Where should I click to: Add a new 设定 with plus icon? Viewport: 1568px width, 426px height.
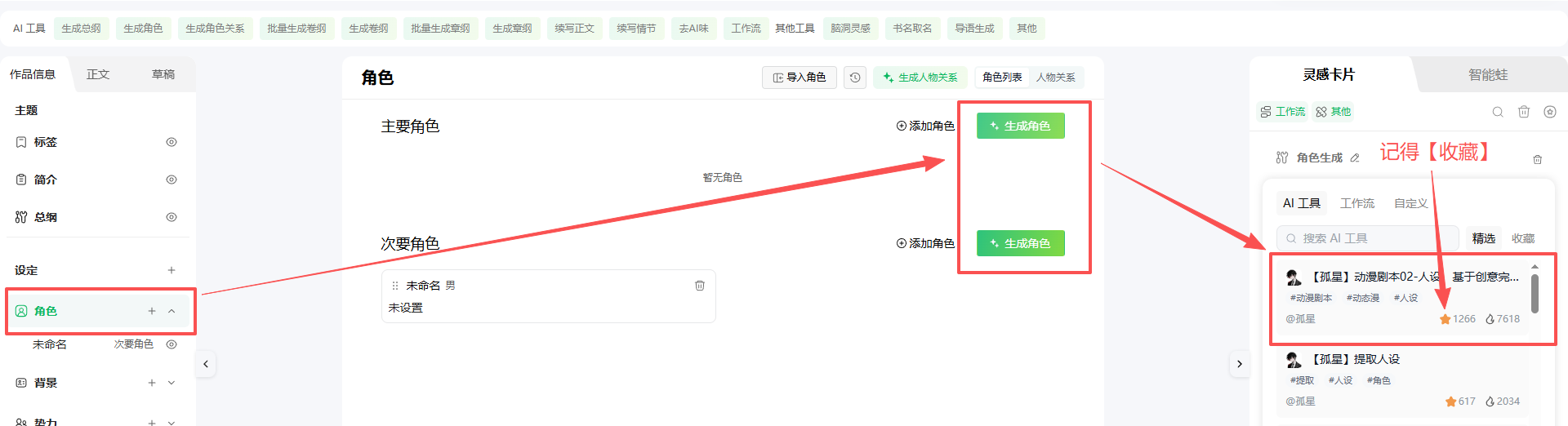[x=171, y=270]
